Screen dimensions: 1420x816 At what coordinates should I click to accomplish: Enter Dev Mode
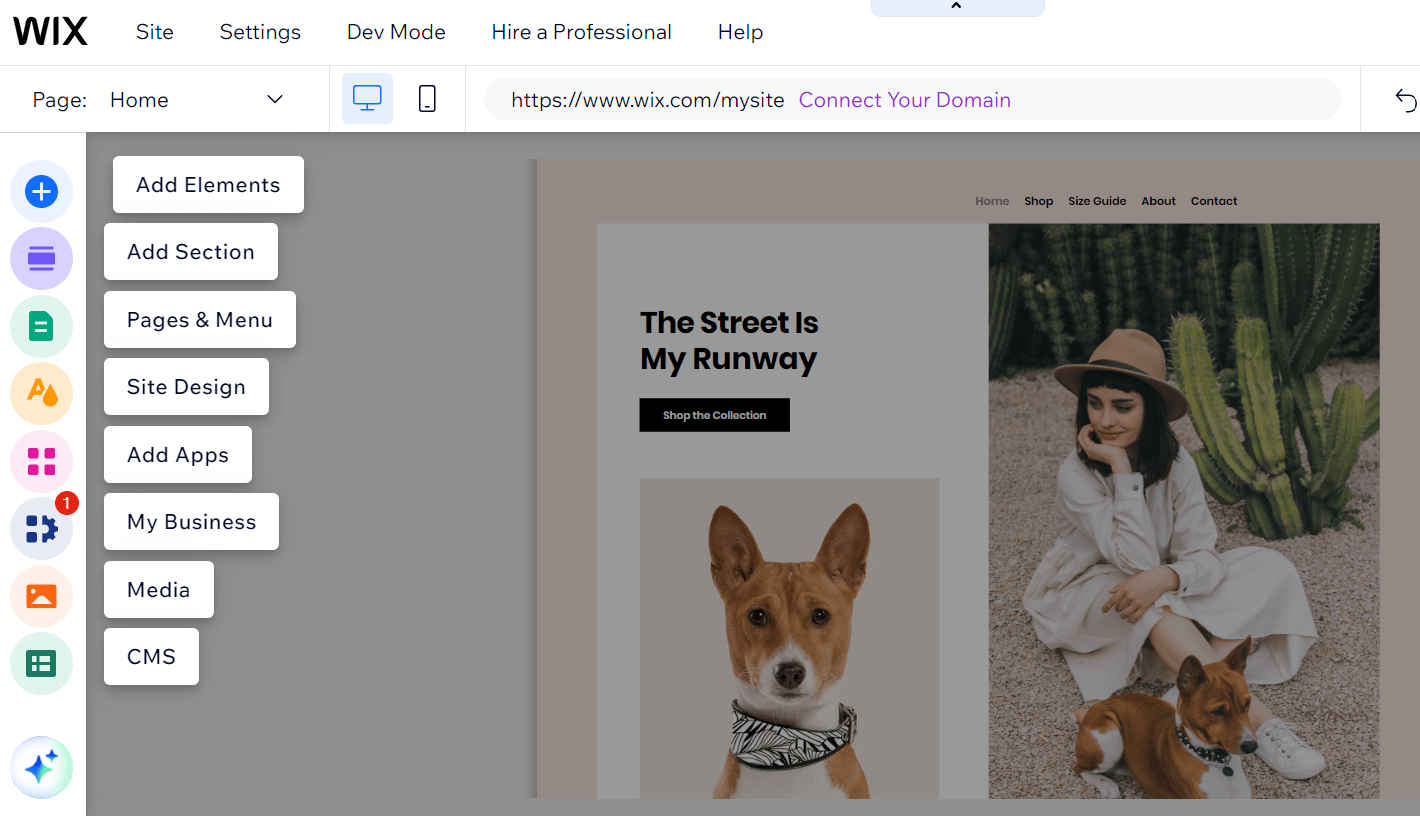pos(395,31)
